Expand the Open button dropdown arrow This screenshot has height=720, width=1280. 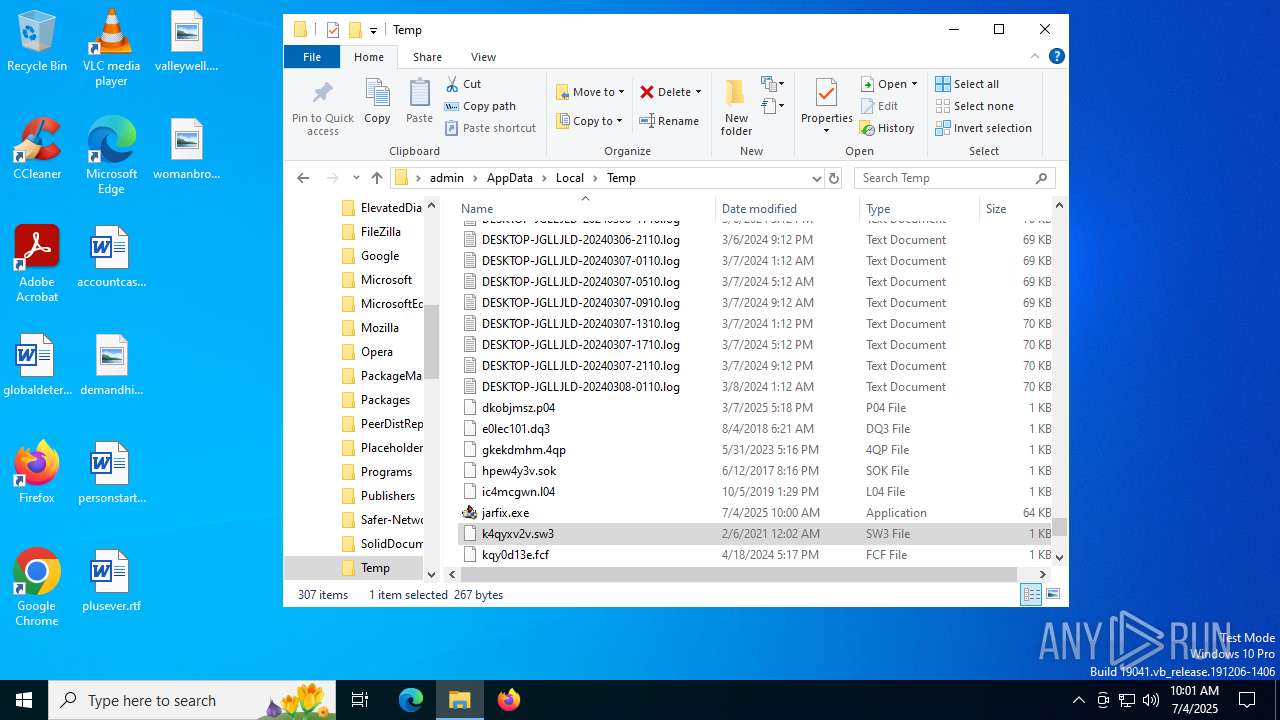(914, 84)
